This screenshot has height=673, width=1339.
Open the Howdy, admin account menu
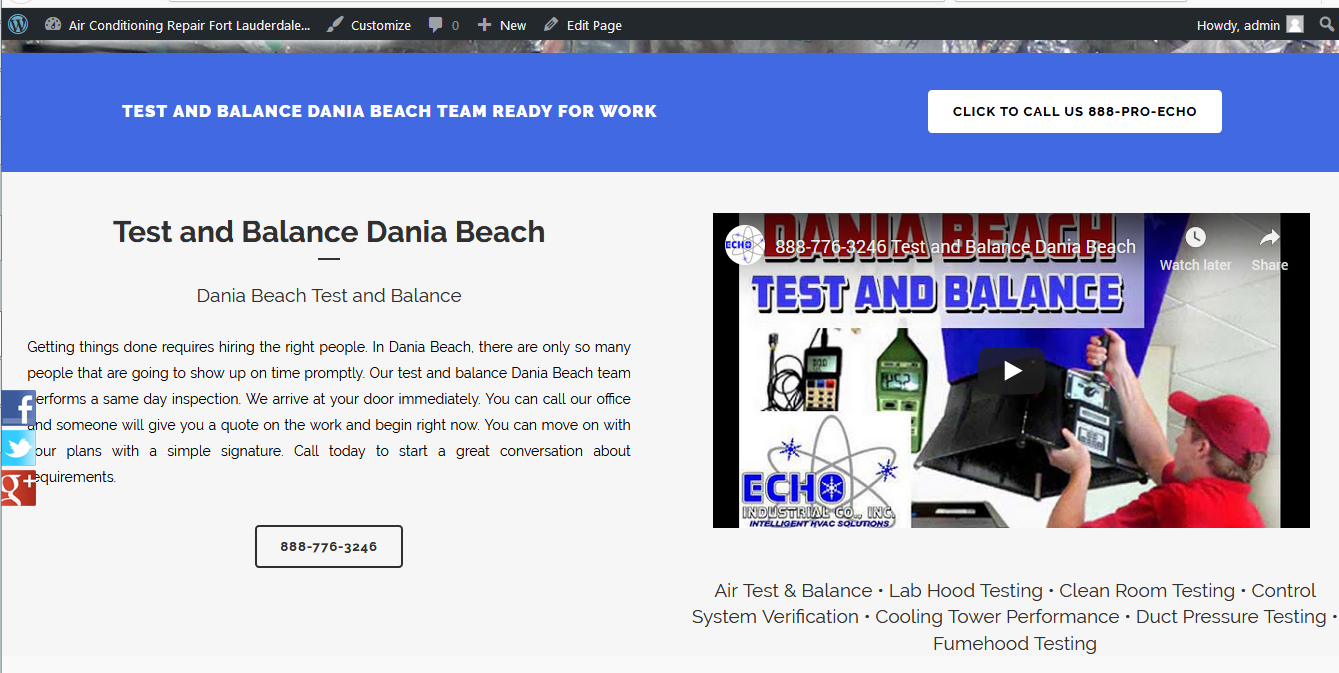1238,25
